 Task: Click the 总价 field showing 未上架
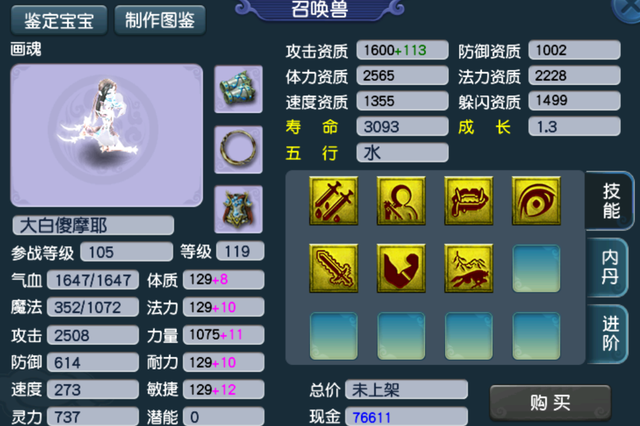click(406, 390)
